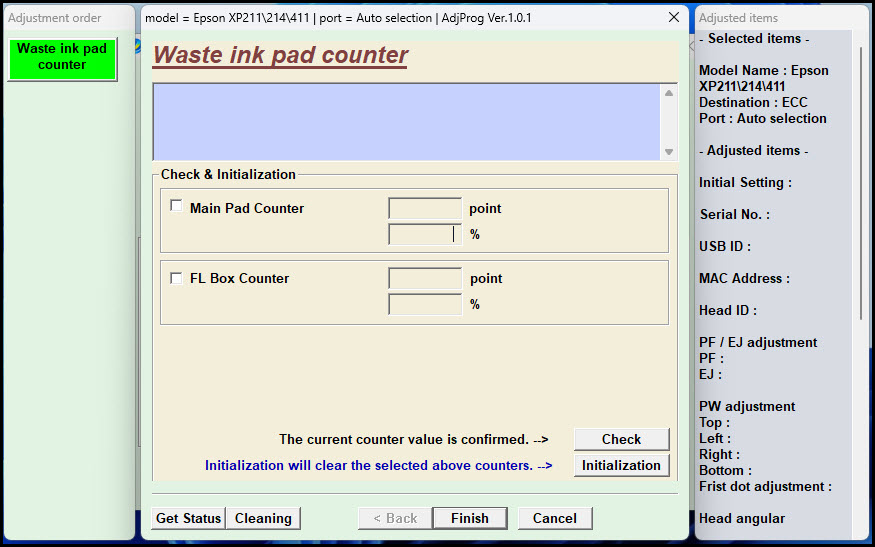
Task: Click the log box scroll down arrow
Action: 669,152
